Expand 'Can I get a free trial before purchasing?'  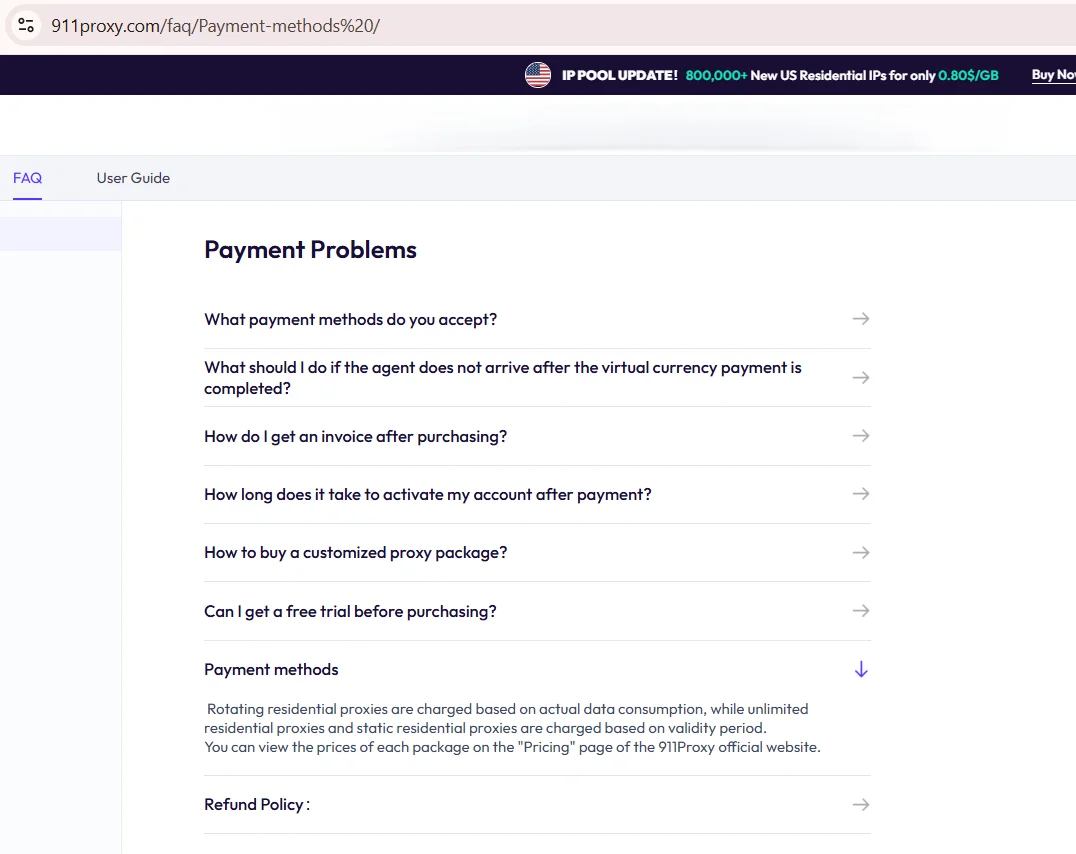[350, 611]
